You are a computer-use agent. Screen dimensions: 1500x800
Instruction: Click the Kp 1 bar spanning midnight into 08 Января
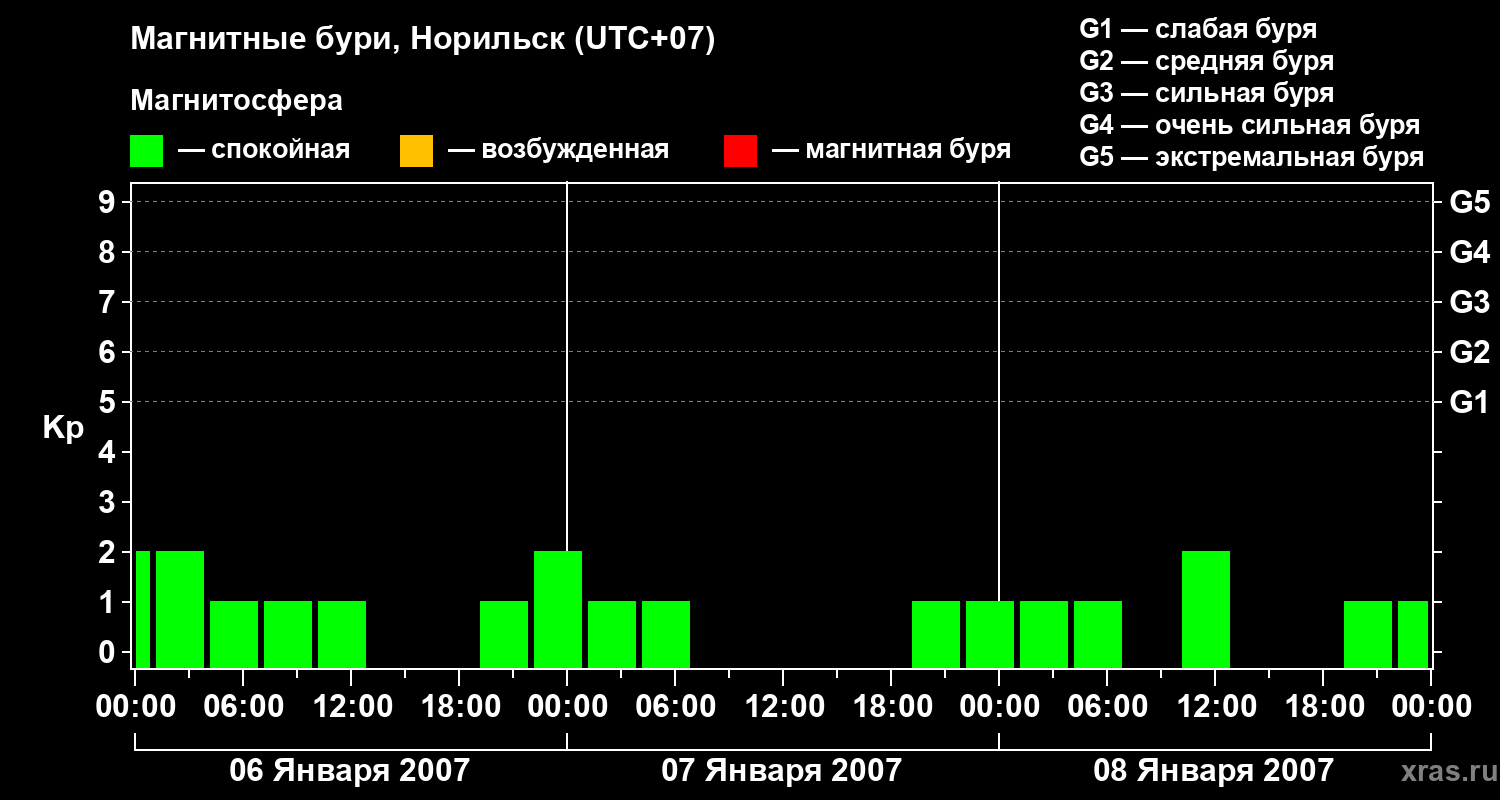point(990,634)
